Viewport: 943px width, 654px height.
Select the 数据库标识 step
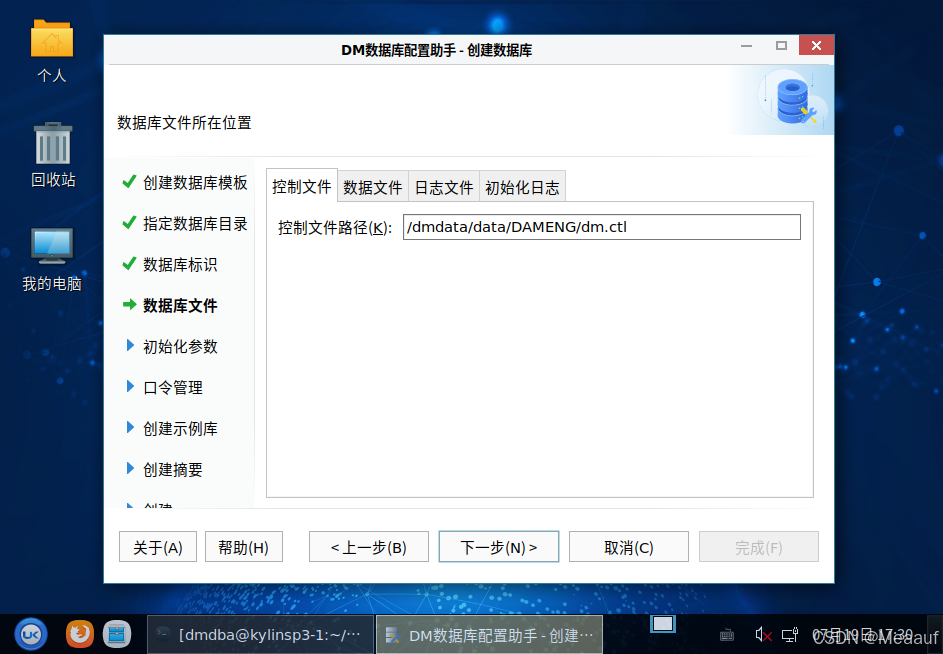pyautogui.click(x=180, y=265)
